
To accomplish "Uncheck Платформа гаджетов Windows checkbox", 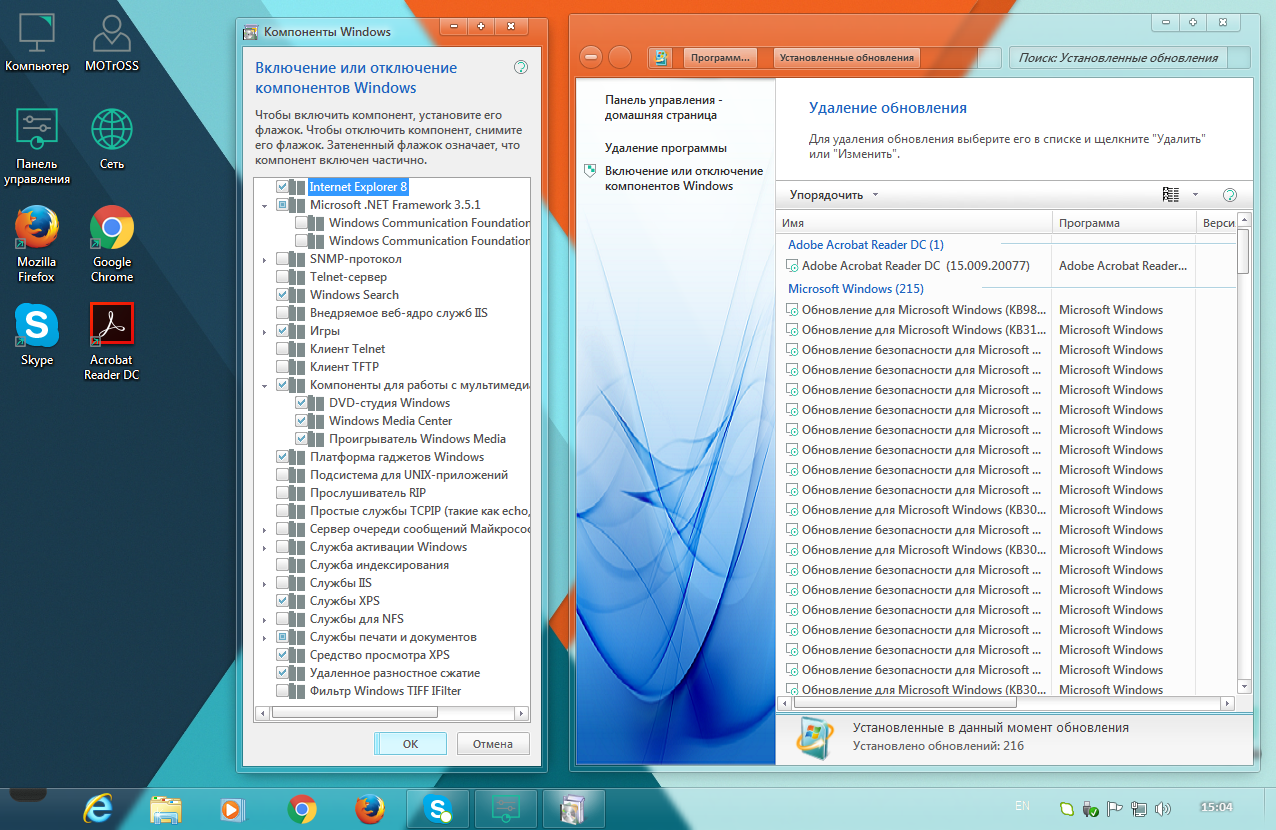I will [282, 457].
